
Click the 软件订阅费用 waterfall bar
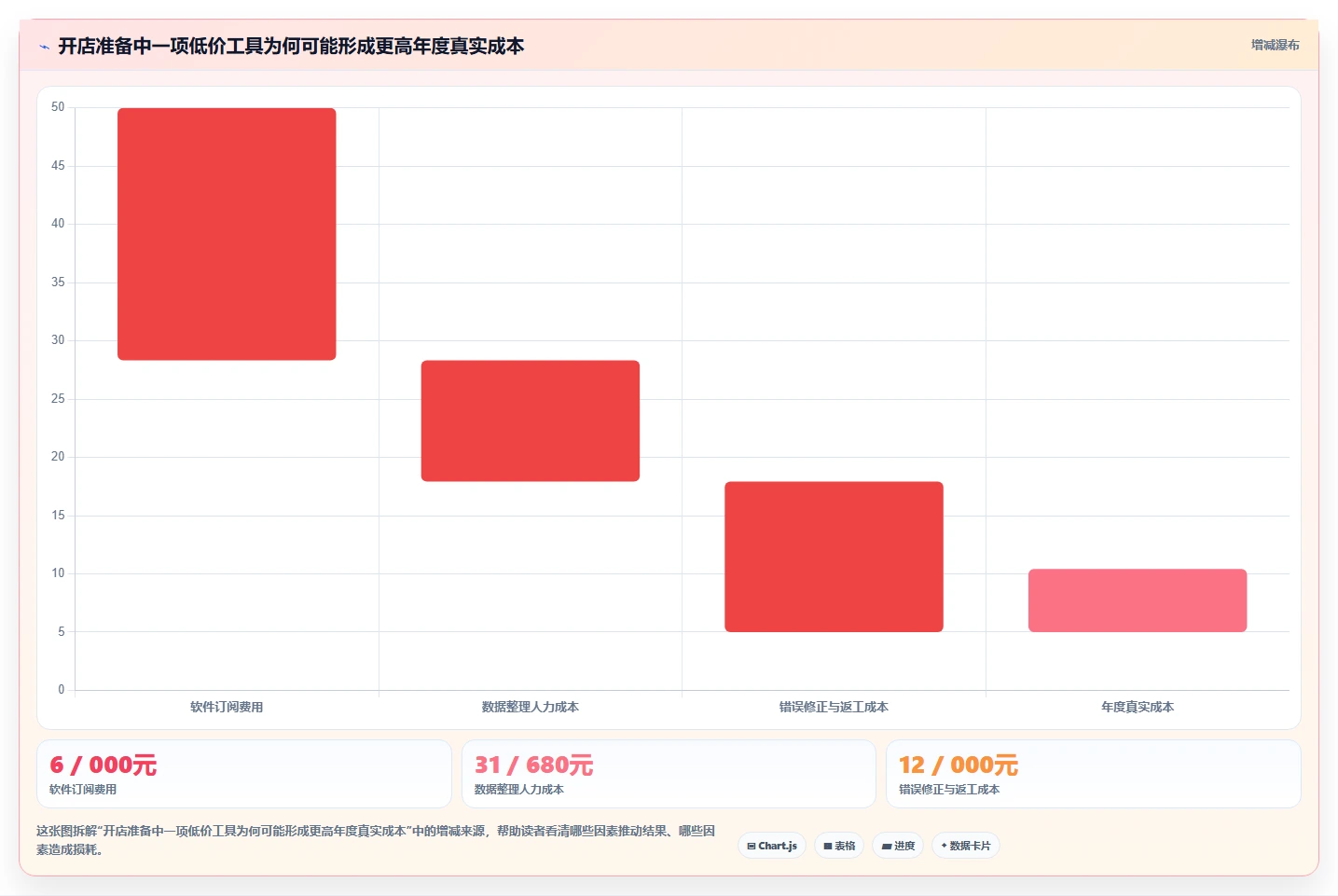point(227,234)
